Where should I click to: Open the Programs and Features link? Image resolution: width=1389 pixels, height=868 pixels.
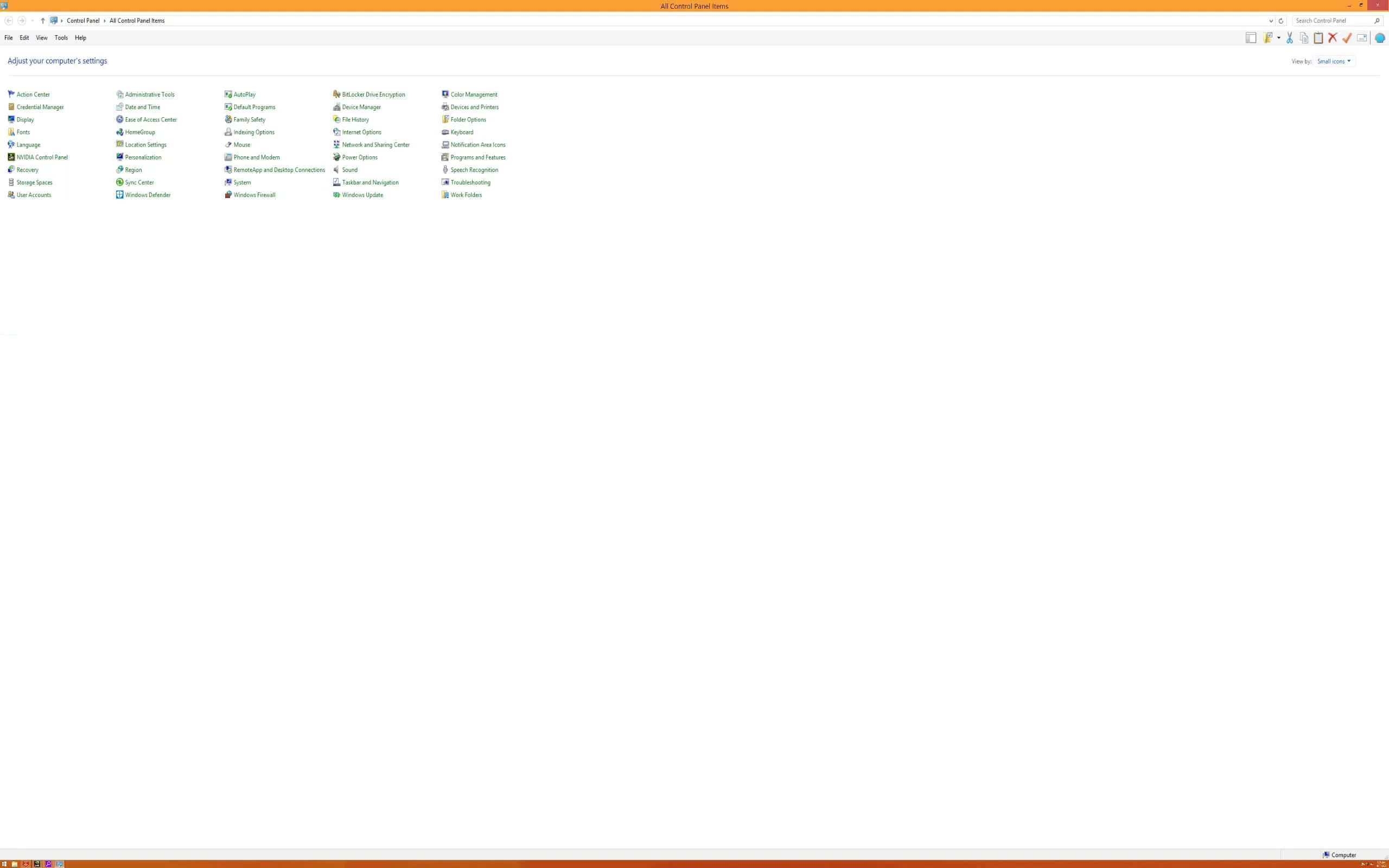477,157
